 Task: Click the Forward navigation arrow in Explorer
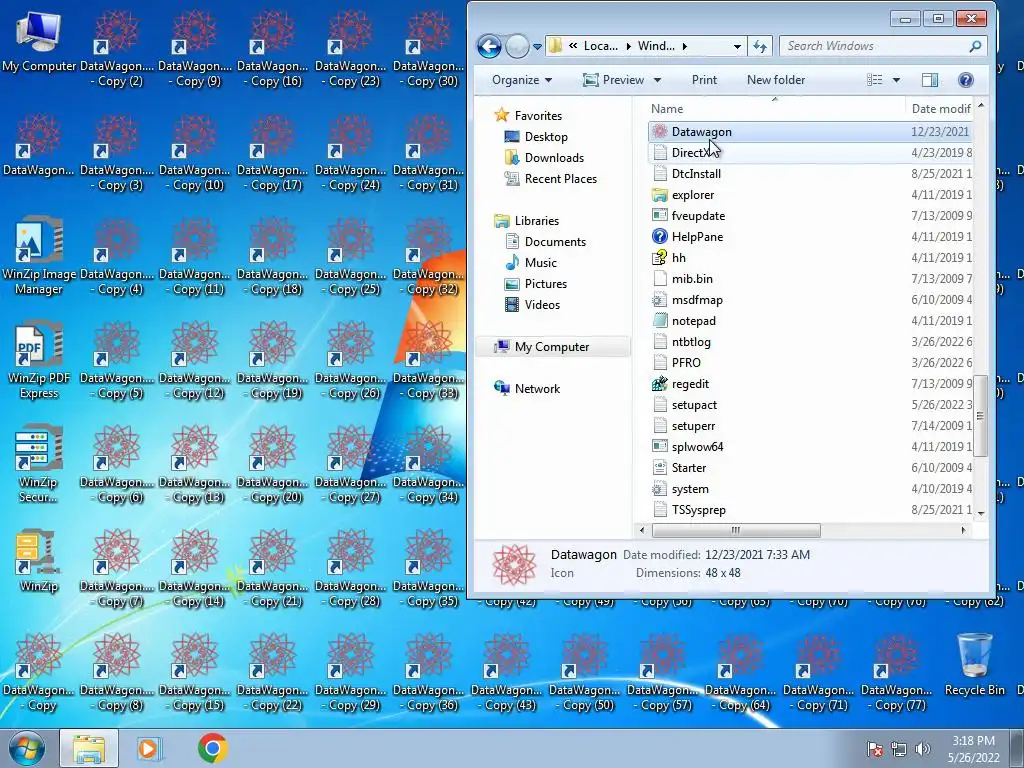pyautogui.click(x=517, y=46)
